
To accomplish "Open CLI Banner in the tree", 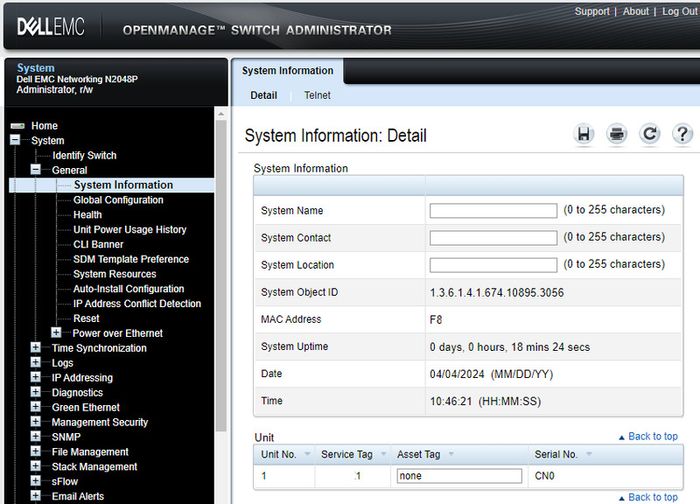I will [x=98, y=244].
